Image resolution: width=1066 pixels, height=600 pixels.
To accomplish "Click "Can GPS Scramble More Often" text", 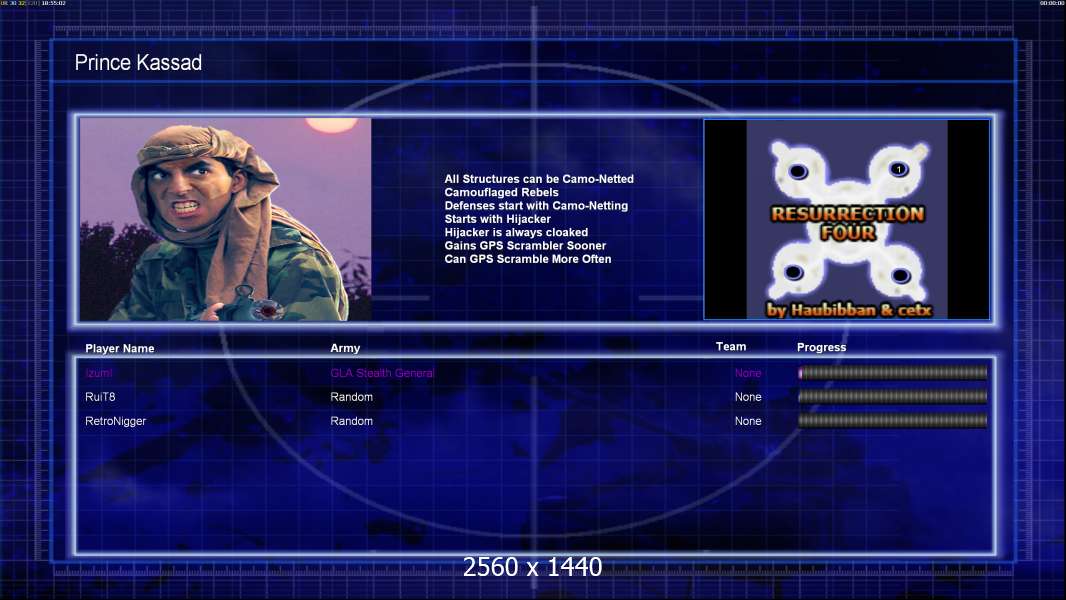I will coord(528,259).
